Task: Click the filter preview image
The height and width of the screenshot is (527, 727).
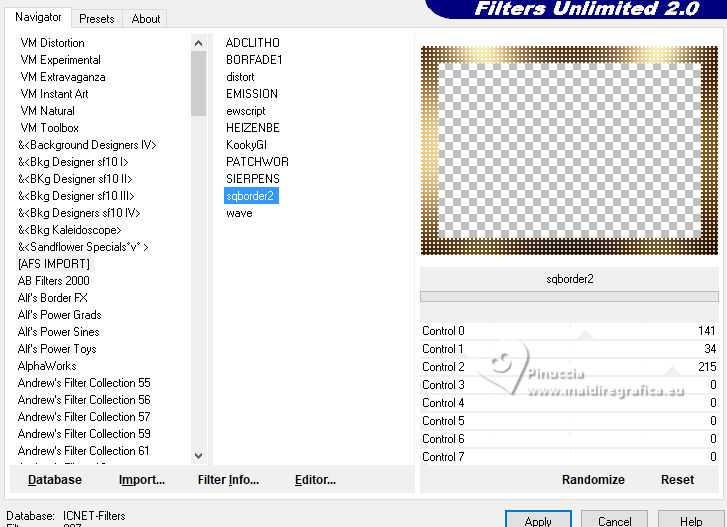Action: coord(569,151)
